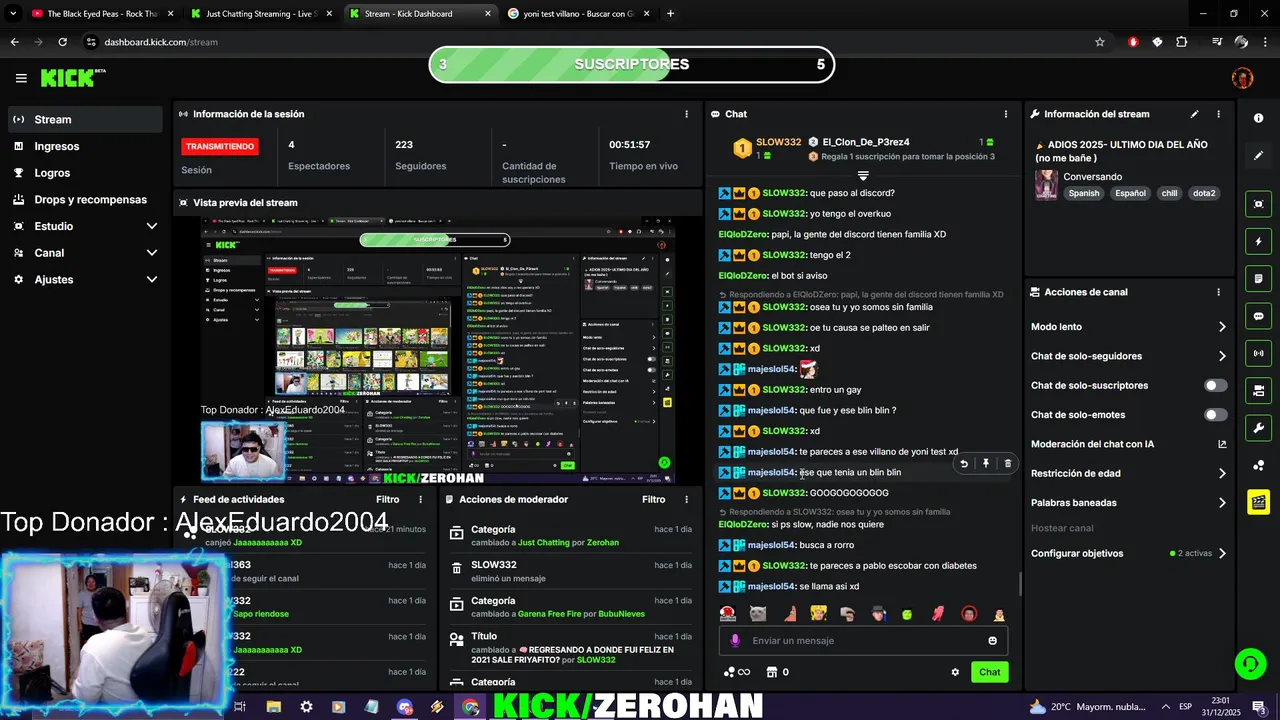Click the purple microphone icon in the message box
This screenshot has width=1280, height=720.
coord(735,641)
